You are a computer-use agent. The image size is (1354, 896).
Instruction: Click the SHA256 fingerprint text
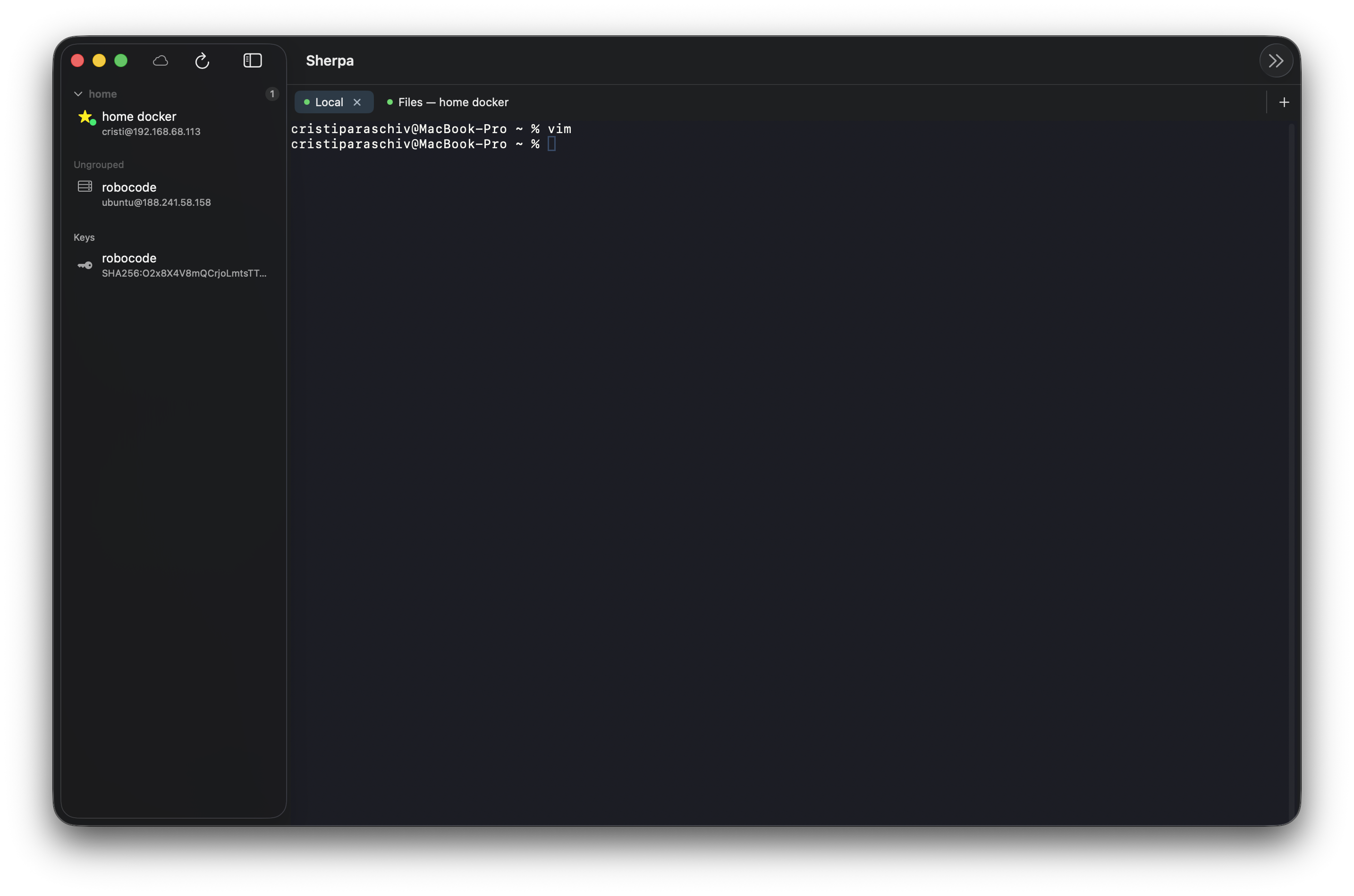(x=184, y=274)
